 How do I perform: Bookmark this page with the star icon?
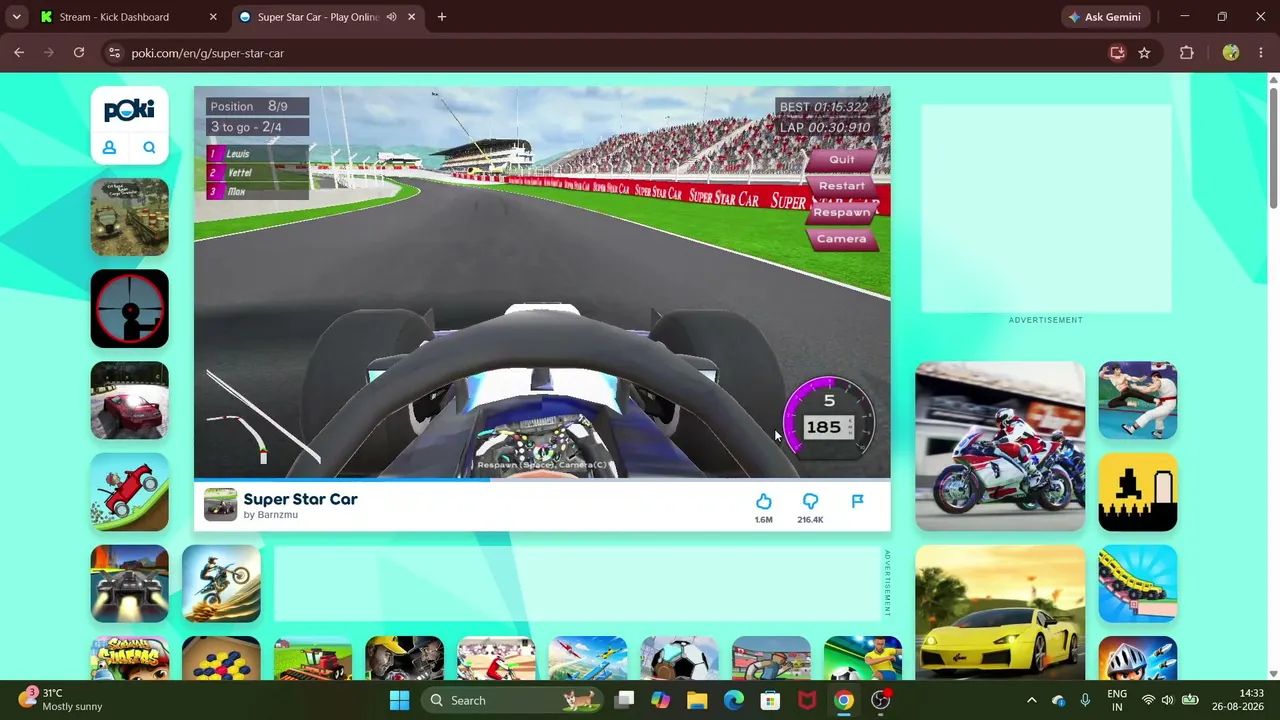tap(1144, 53)
